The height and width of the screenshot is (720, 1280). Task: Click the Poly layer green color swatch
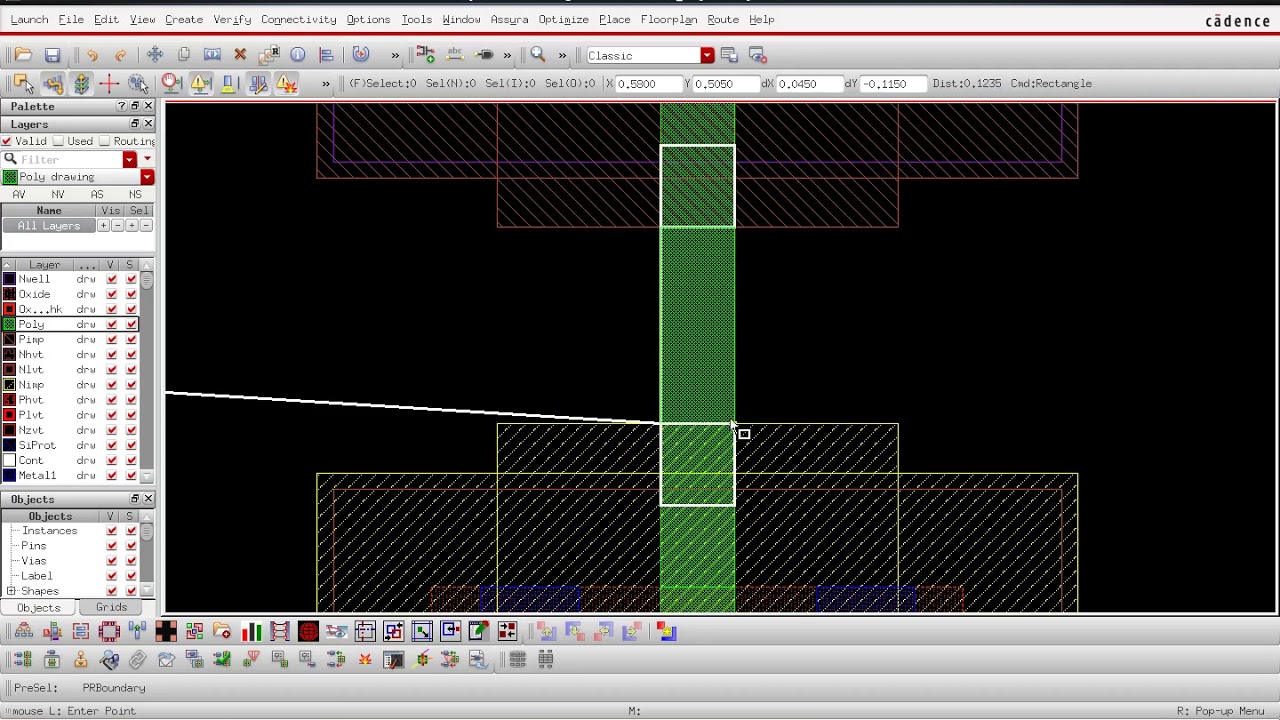pyautogui.click(x=9, y=324)
